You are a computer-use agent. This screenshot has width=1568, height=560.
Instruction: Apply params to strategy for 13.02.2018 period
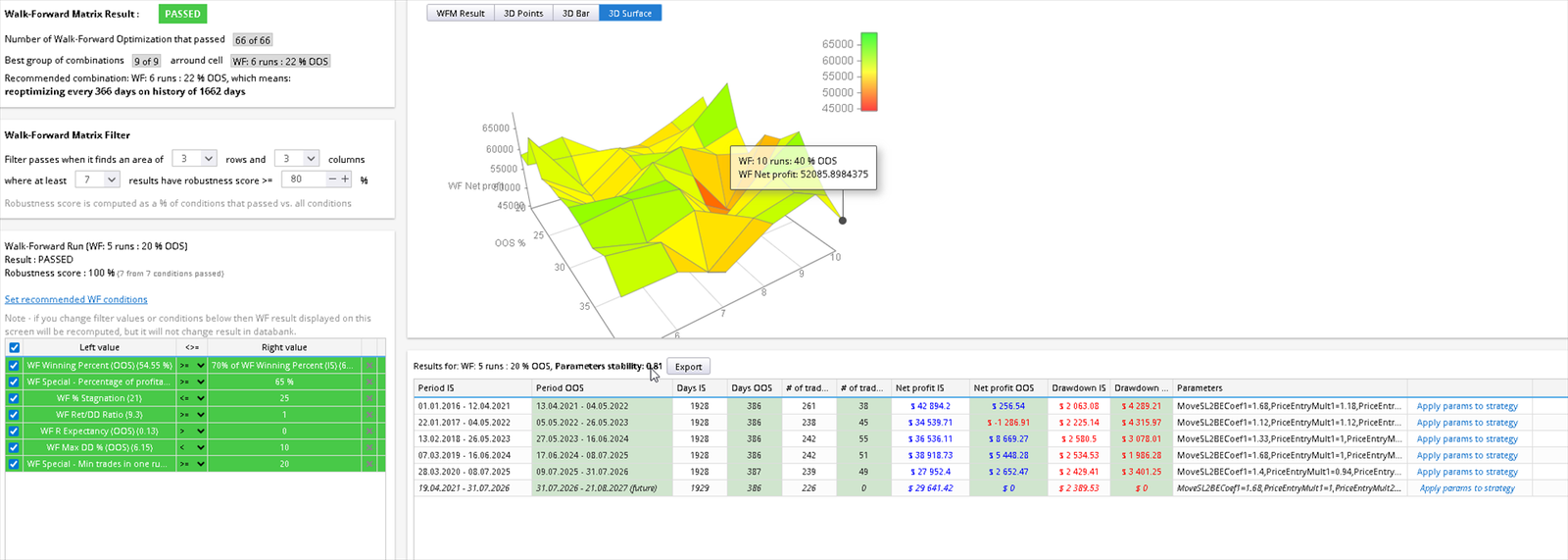1467,439
